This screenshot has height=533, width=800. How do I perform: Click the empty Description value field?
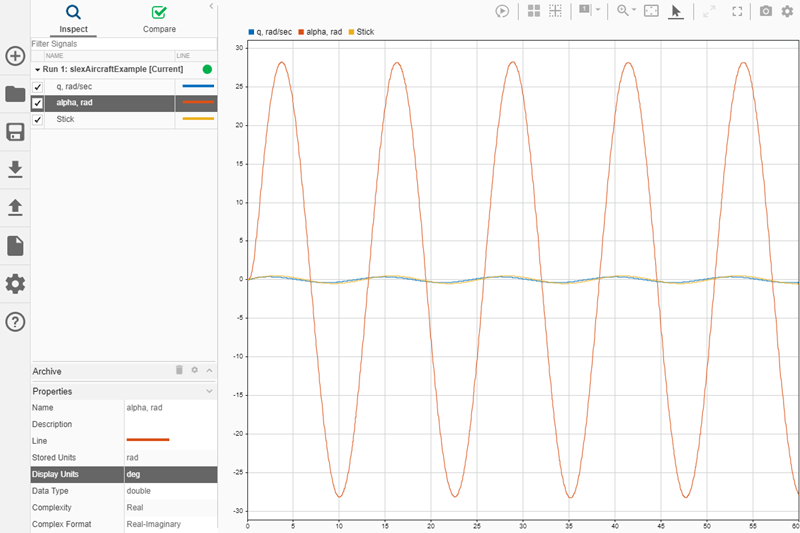pos(171,424)
